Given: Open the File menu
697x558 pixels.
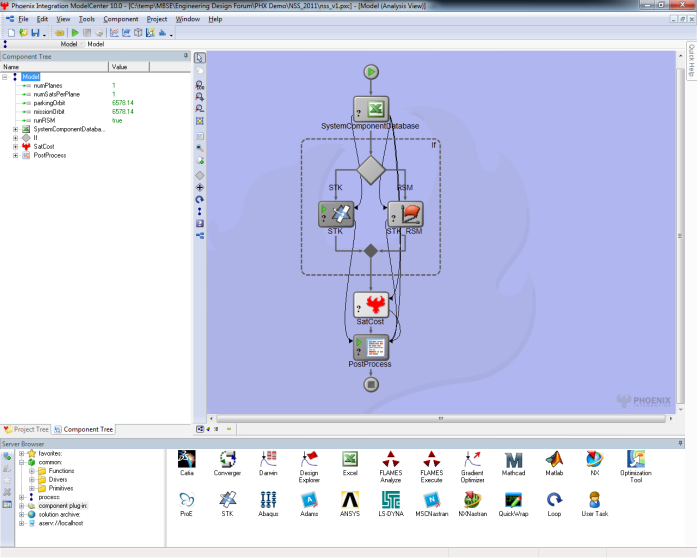Looking at the screenshot, I should tap(23, 19).
